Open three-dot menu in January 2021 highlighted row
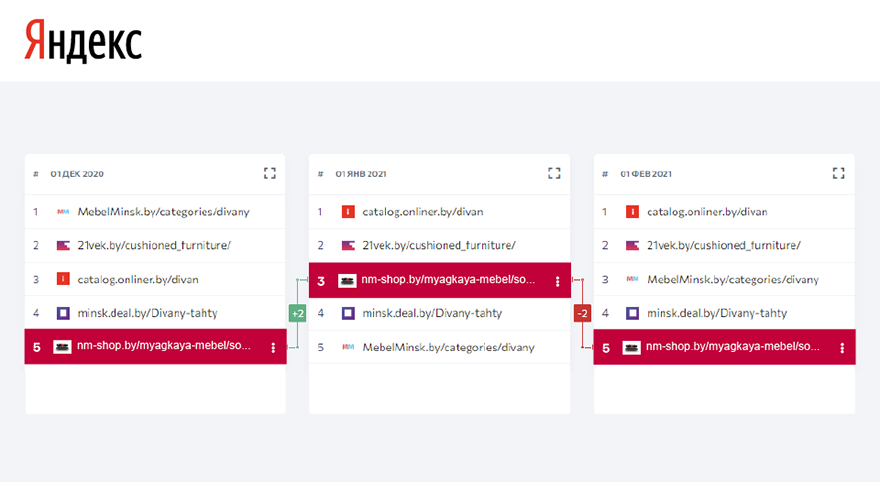The width and height of the screenshot is (880, 482). tap(557, 281)
